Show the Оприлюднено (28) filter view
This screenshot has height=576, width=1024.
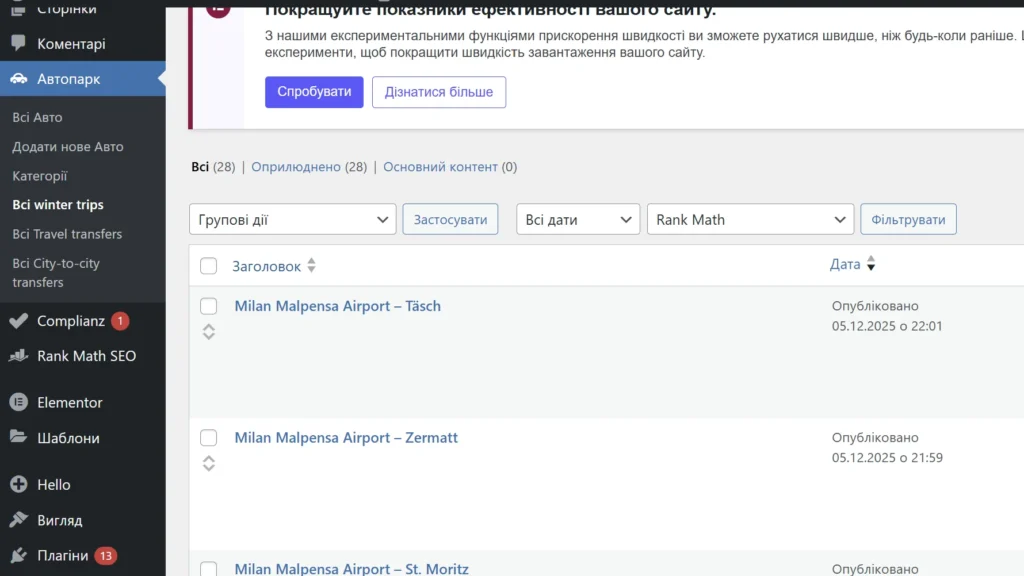pos(309,167)
